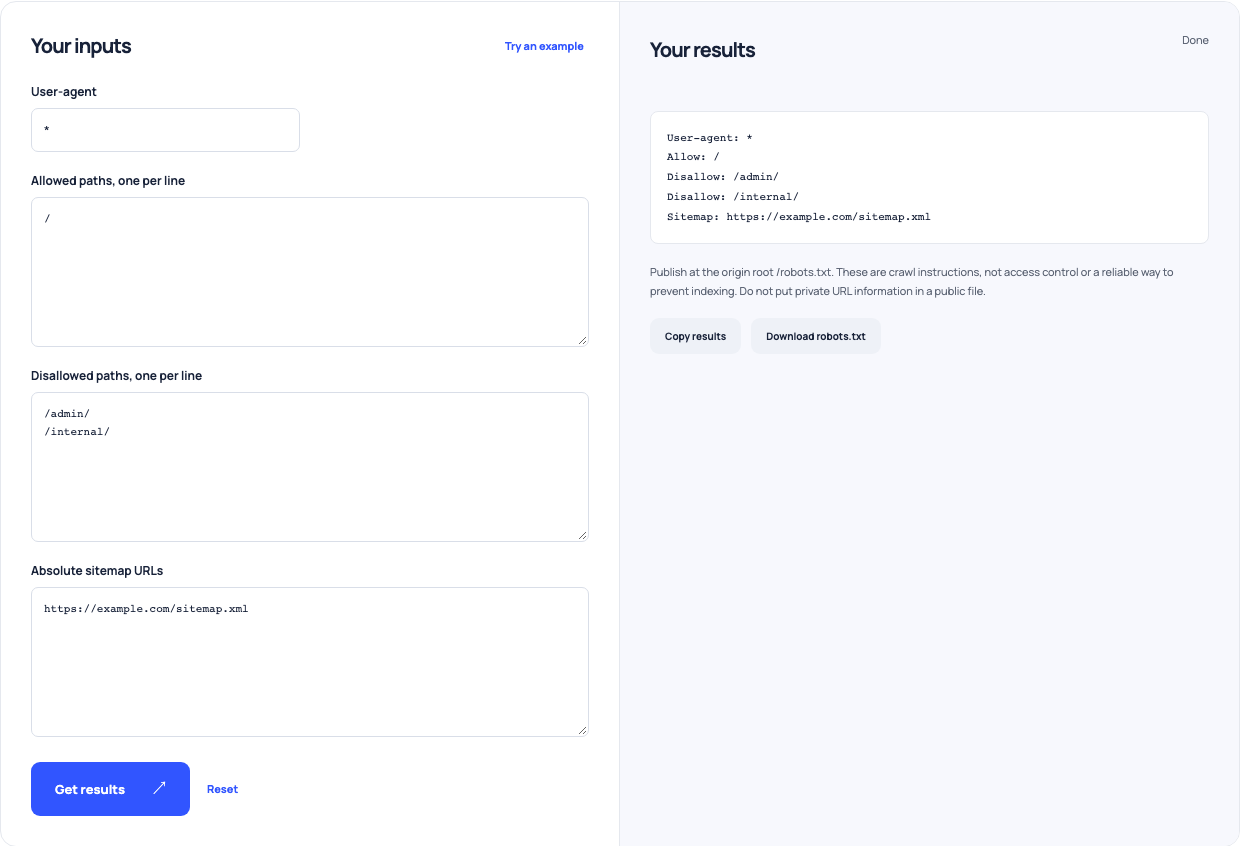Click the 'Your results' heading
Viewport: 1240px width, 847px height.
click(702, 50)
